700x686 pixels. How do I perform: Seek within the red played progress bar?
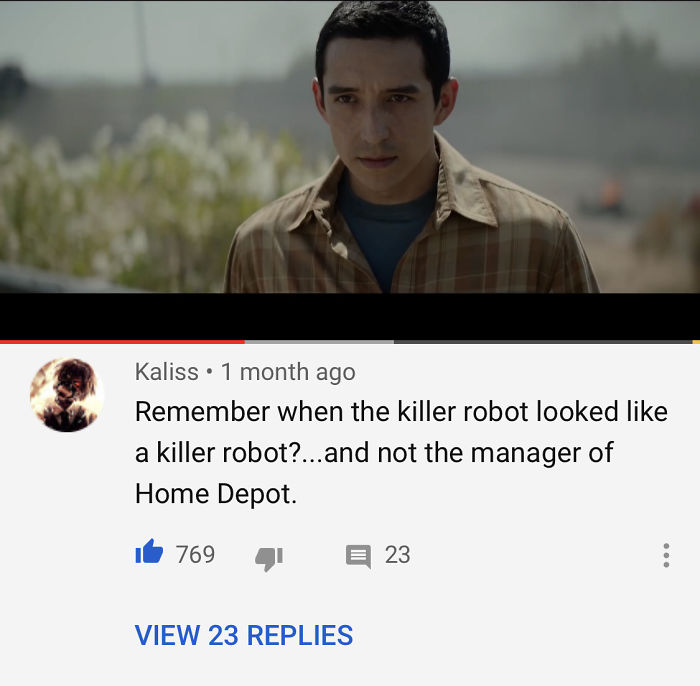pyautogui.click(x=122, y=342)
